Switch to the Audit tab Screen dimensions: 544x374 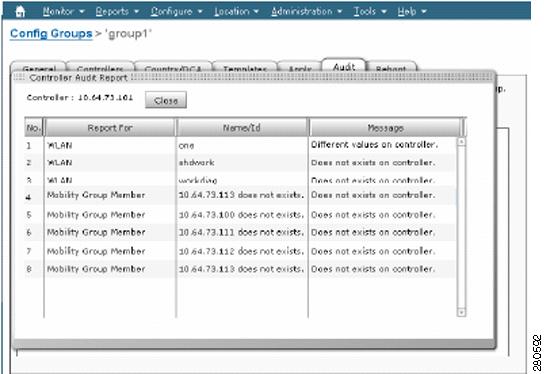[343, 66]
